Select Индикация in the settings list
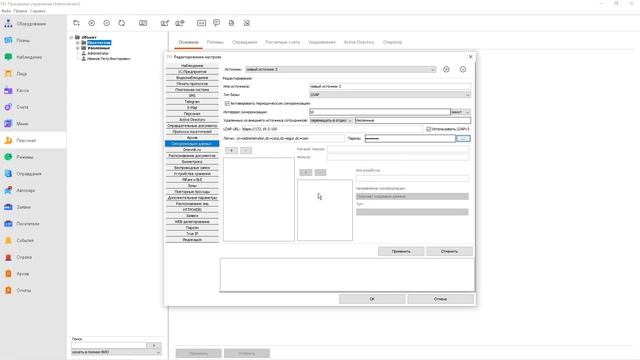 [x=192, y=240]
